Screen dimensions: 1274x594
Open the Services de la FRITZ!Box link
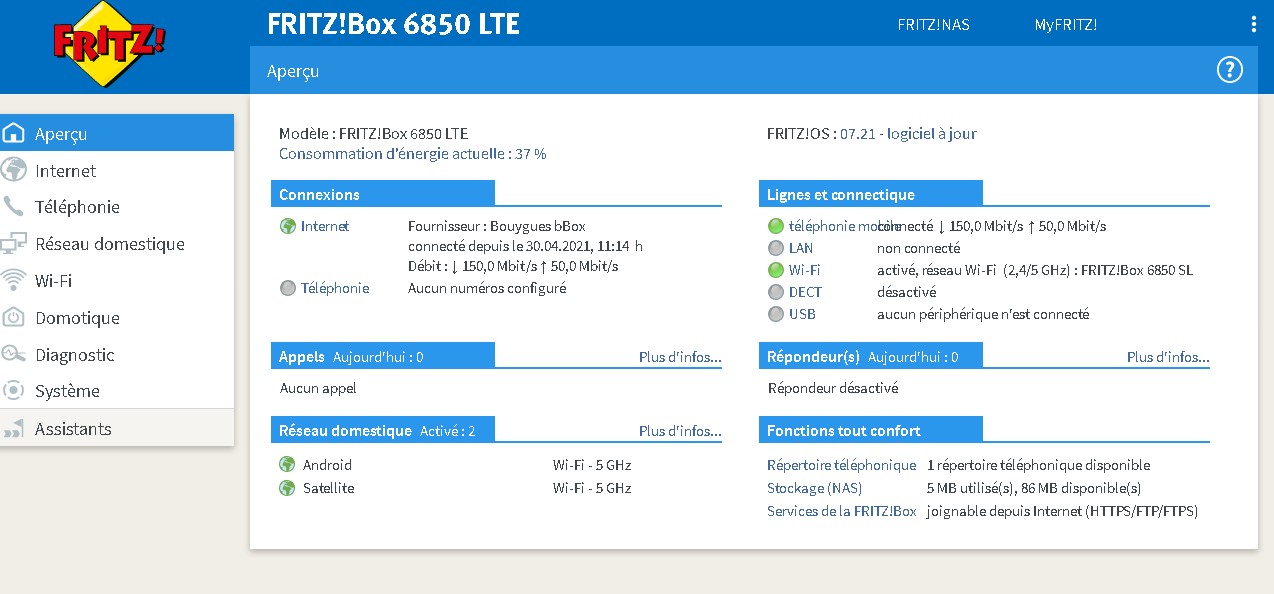(x=841, y=511)
